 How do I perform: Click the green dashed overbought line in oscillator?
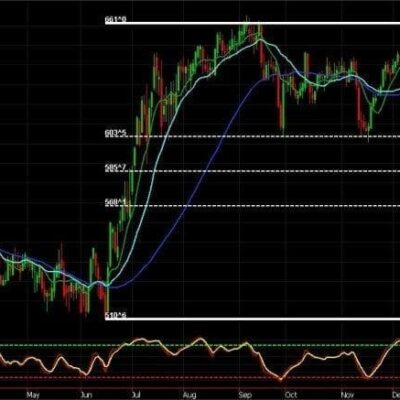click(200, 345)
